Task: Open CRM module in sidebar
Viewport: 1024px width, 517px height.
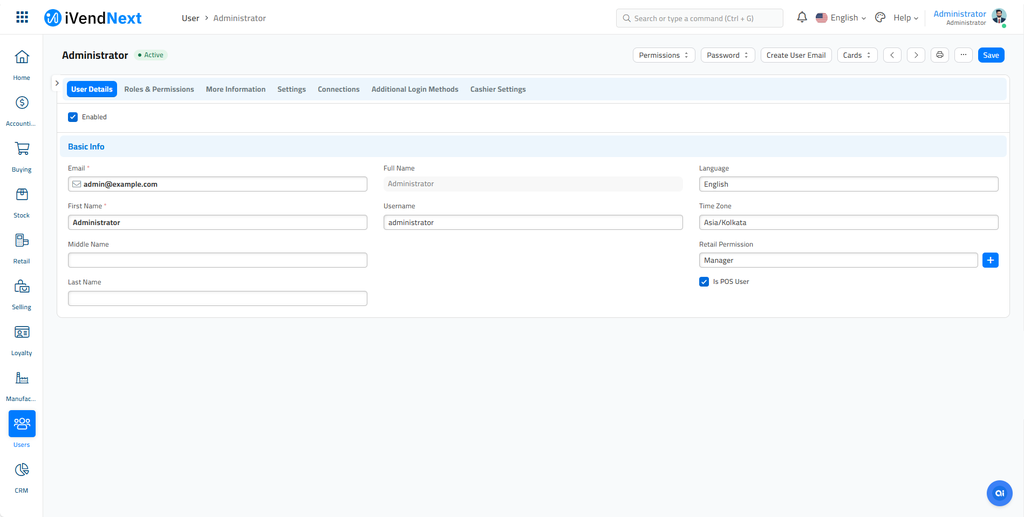Action: pos(22,477)
